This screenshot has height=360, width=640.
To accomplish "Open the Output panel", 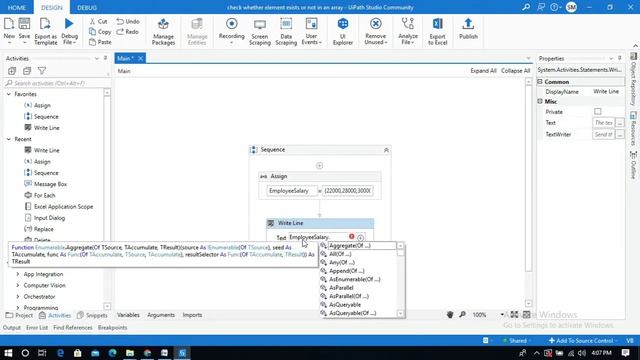I will point(11,328).
